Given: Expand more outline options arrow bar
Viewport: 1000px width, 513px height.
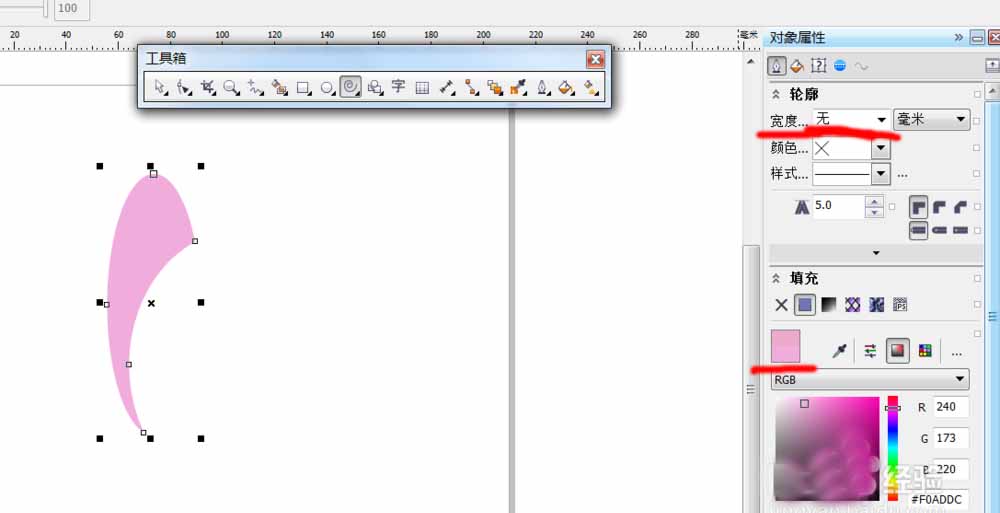Looking at the screenshot, I should tap(876, 253).
